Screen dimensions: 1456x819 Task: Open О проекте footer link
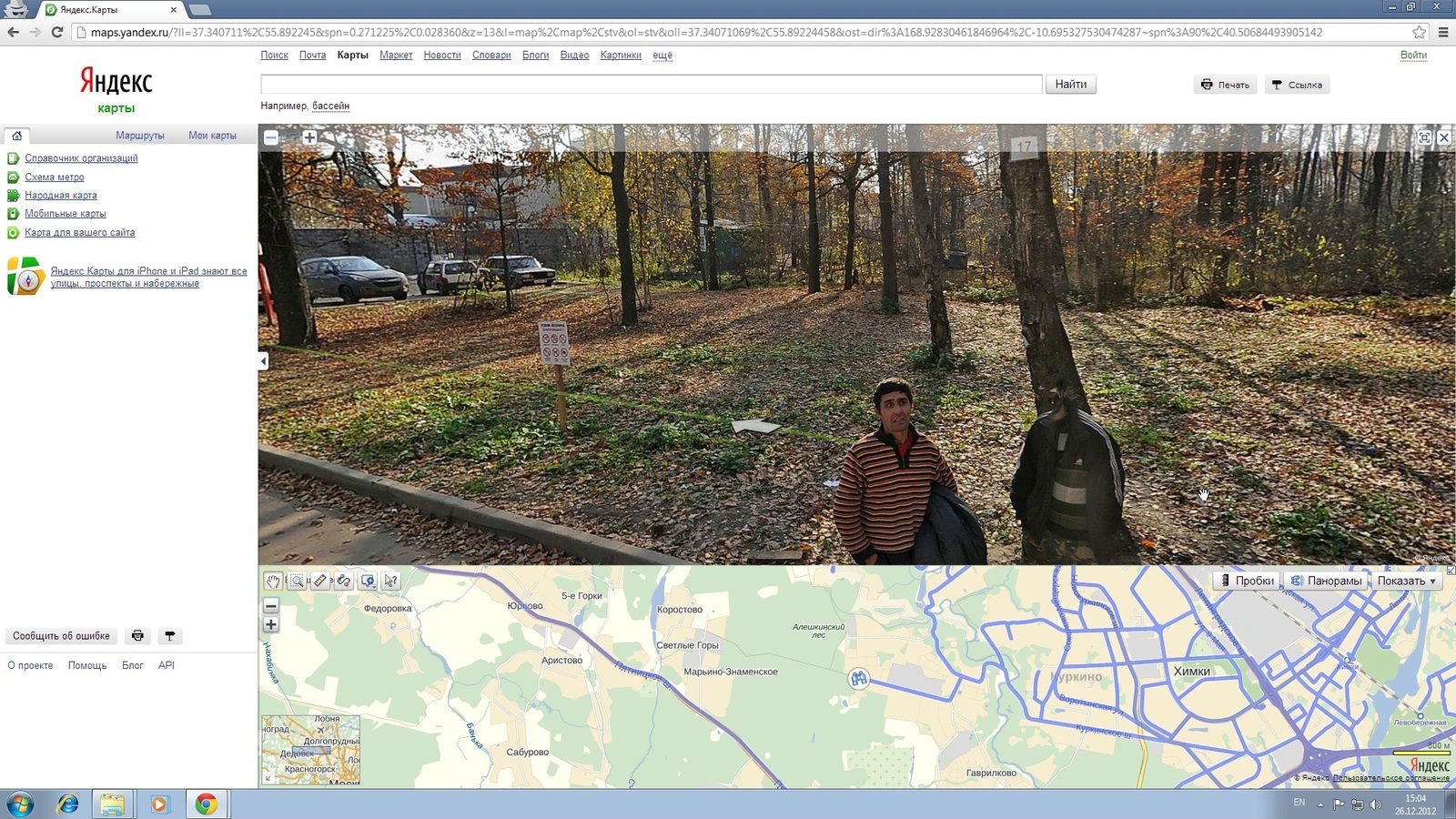(30, 665)
